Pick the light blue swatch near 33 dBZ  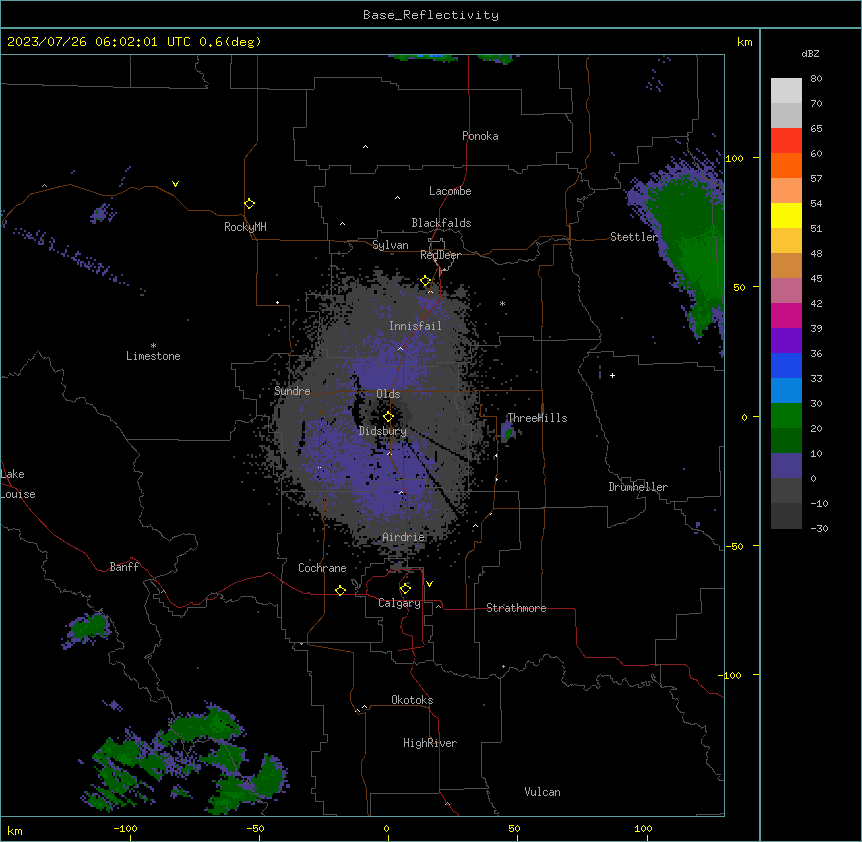click(x=786, y=391)
